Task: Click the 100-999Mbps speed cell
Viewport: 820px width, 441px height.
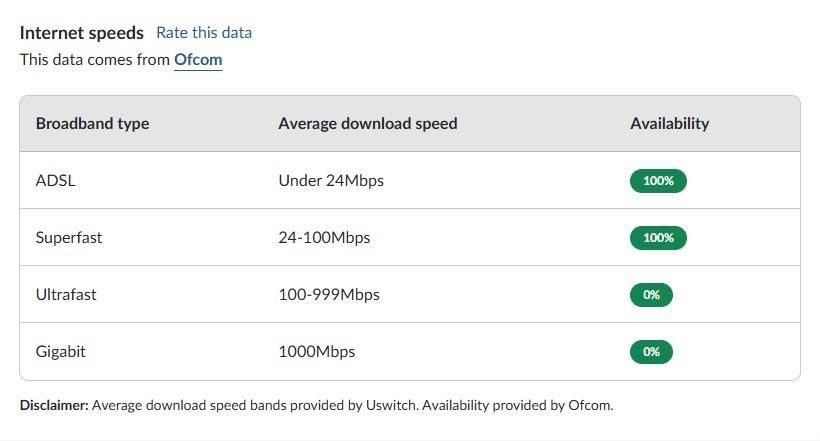Action: (x=329, y=295)
